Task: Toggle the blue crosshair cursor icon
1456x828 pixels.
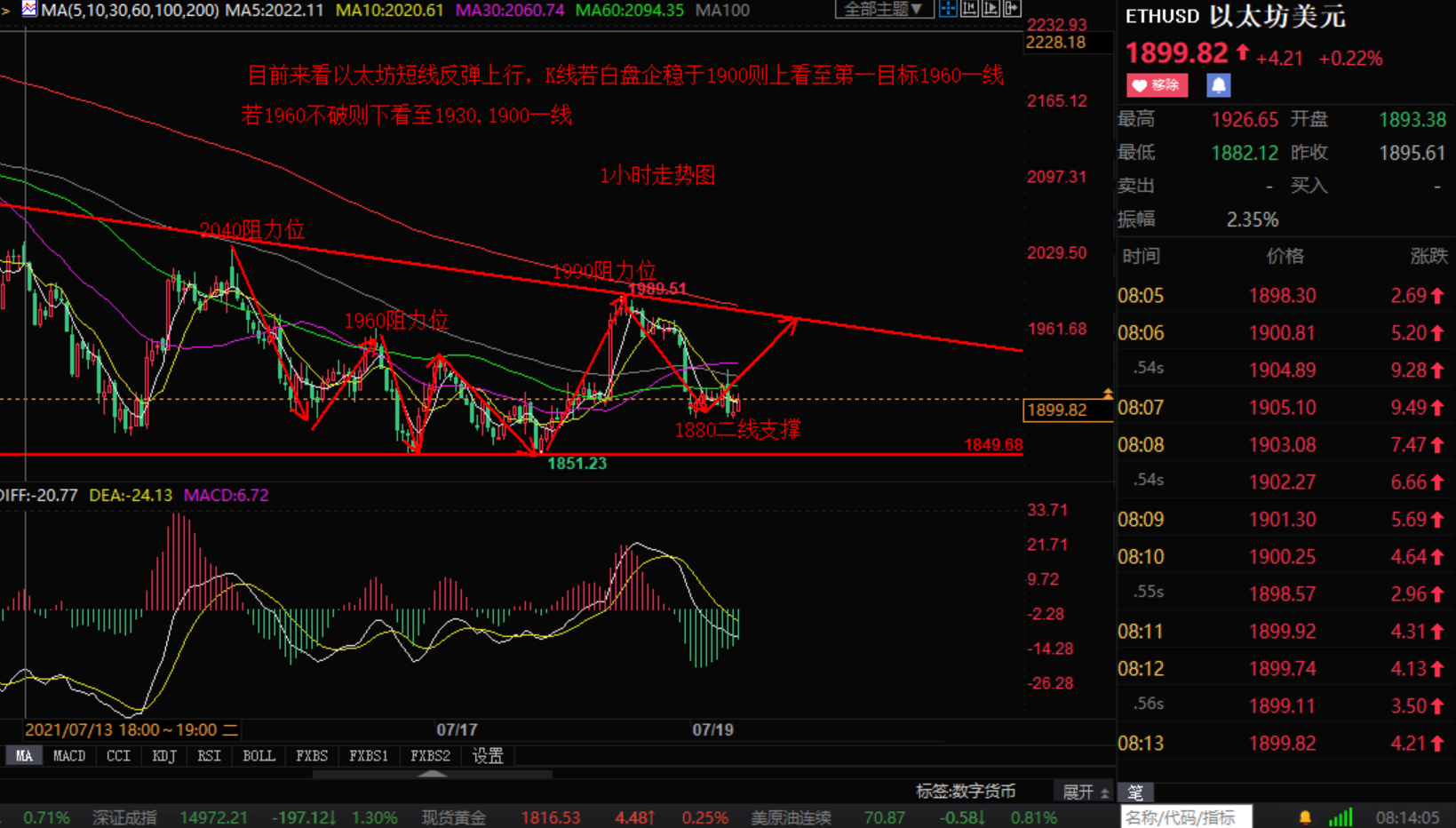Action: click(x=948, y=9)
